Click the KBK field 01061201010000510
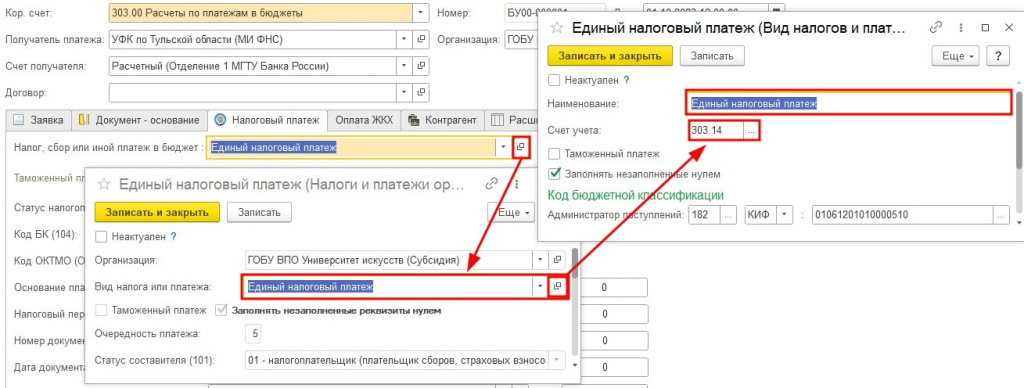 point(902,214)
